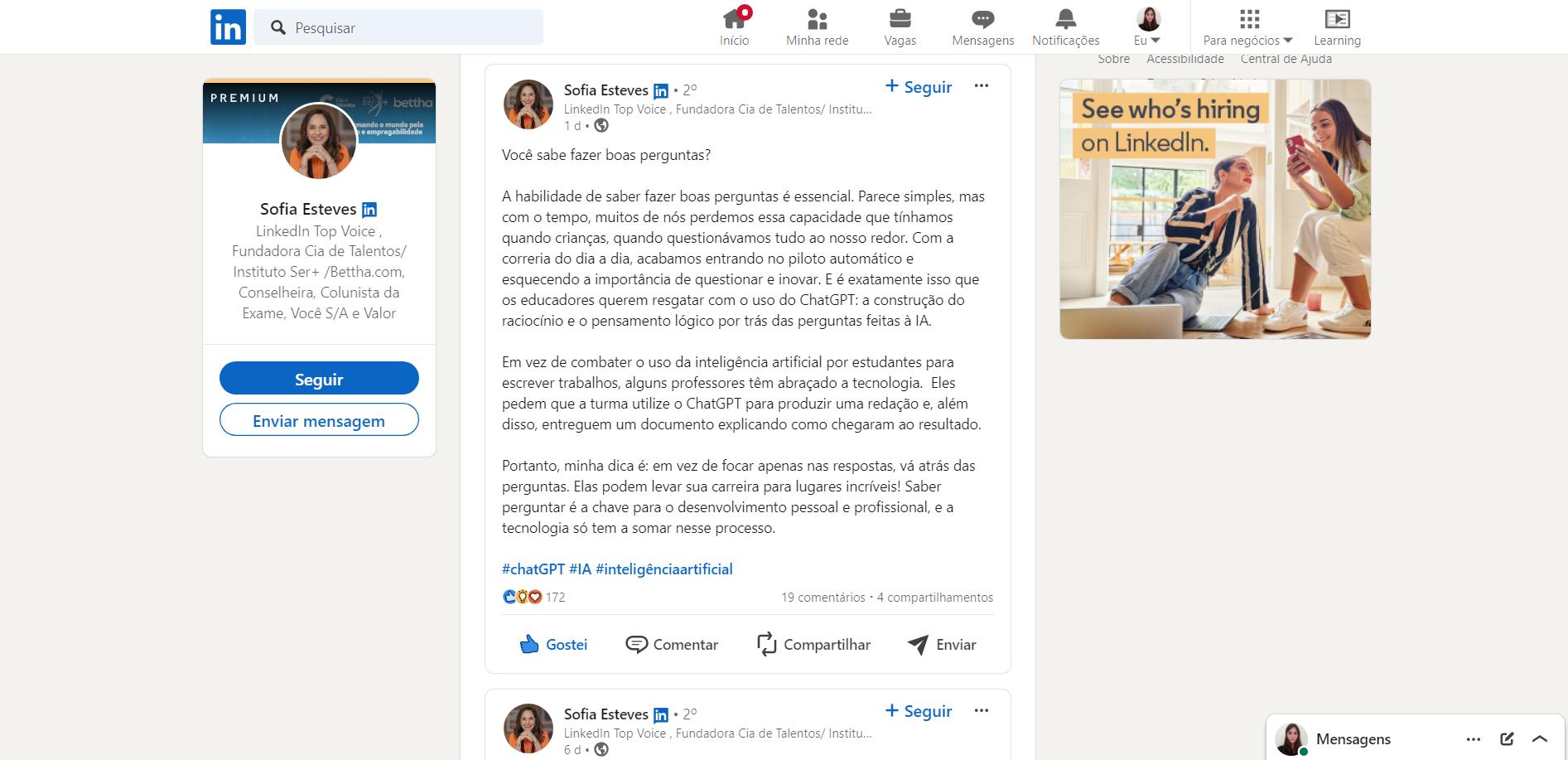
Task: View the 172 reactions list
Action: pyautogui.click(x=534, y=597)
